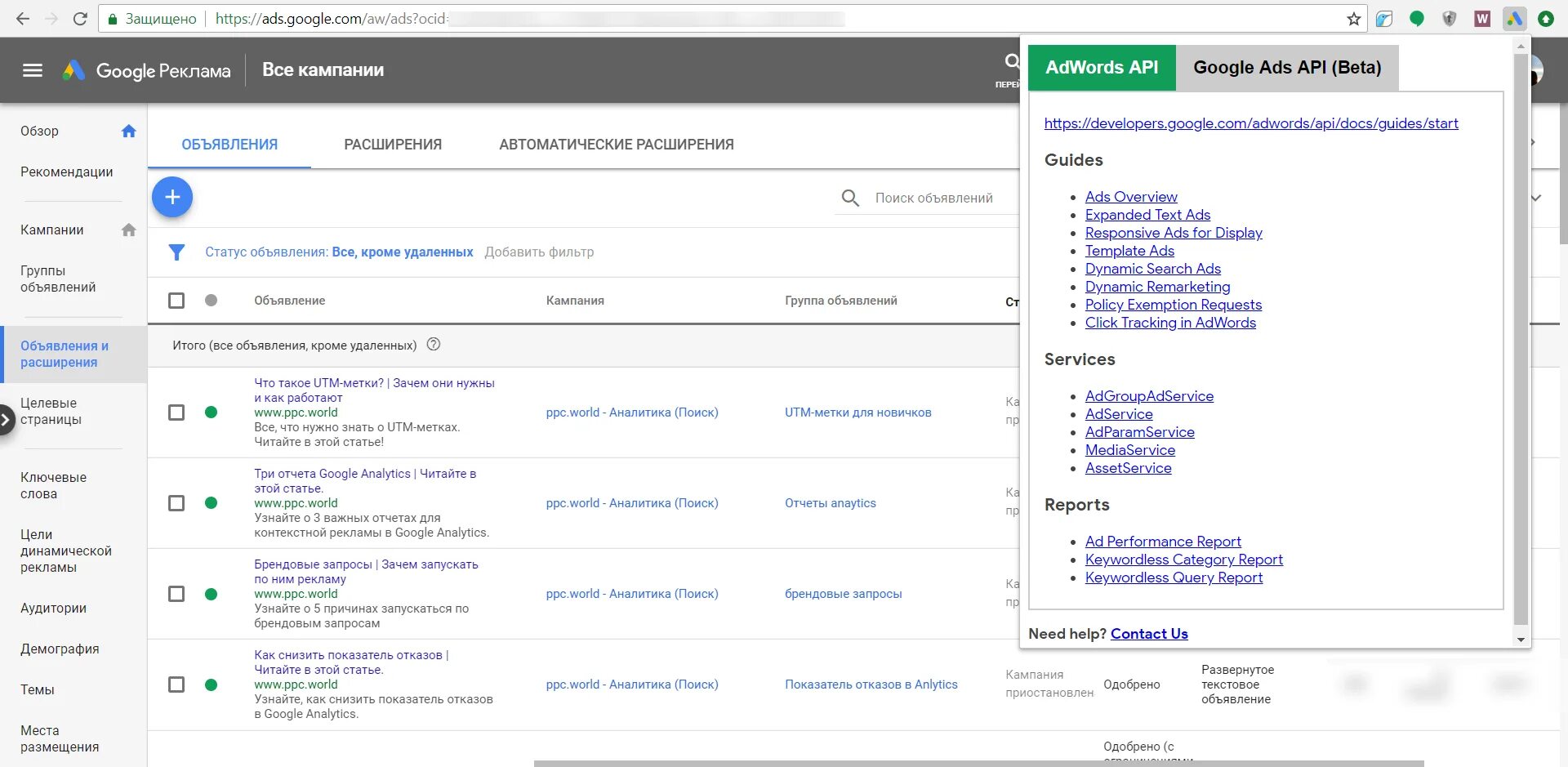The height and width of the screenshot is (767, 1568).
Task: Open Рекомендации in the sidebar
Action: (x=67, y=172)
